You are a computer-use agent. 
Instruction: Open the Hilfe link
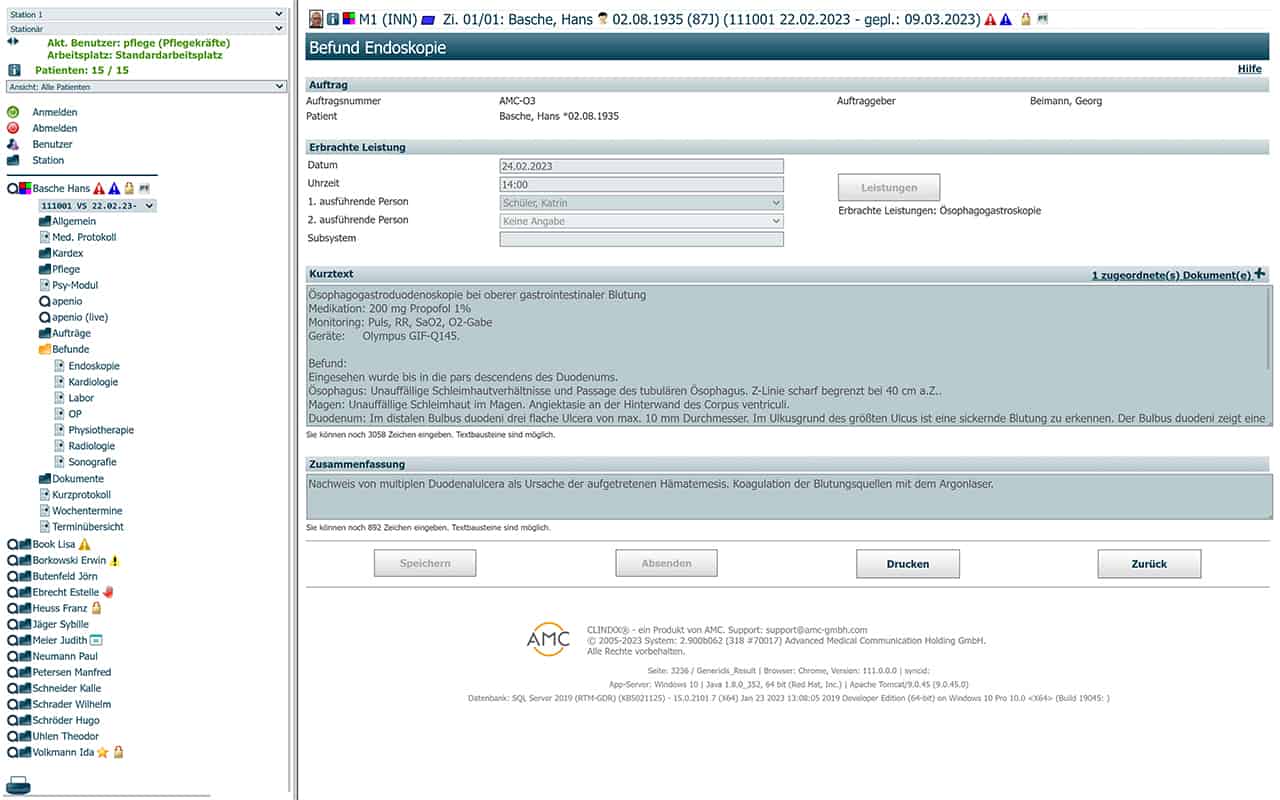point(1249,69)
